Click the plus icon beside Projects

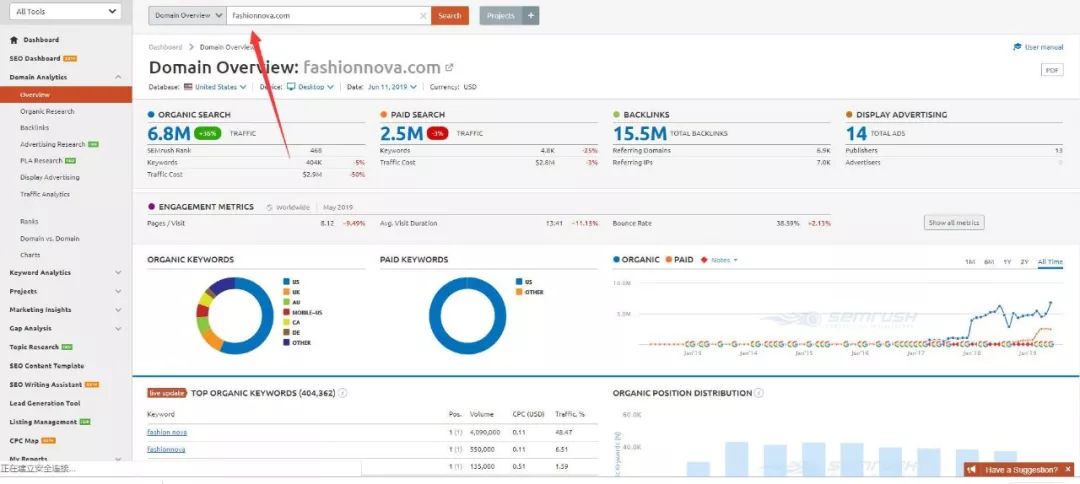pyautogui.click(x=531, y=16)
